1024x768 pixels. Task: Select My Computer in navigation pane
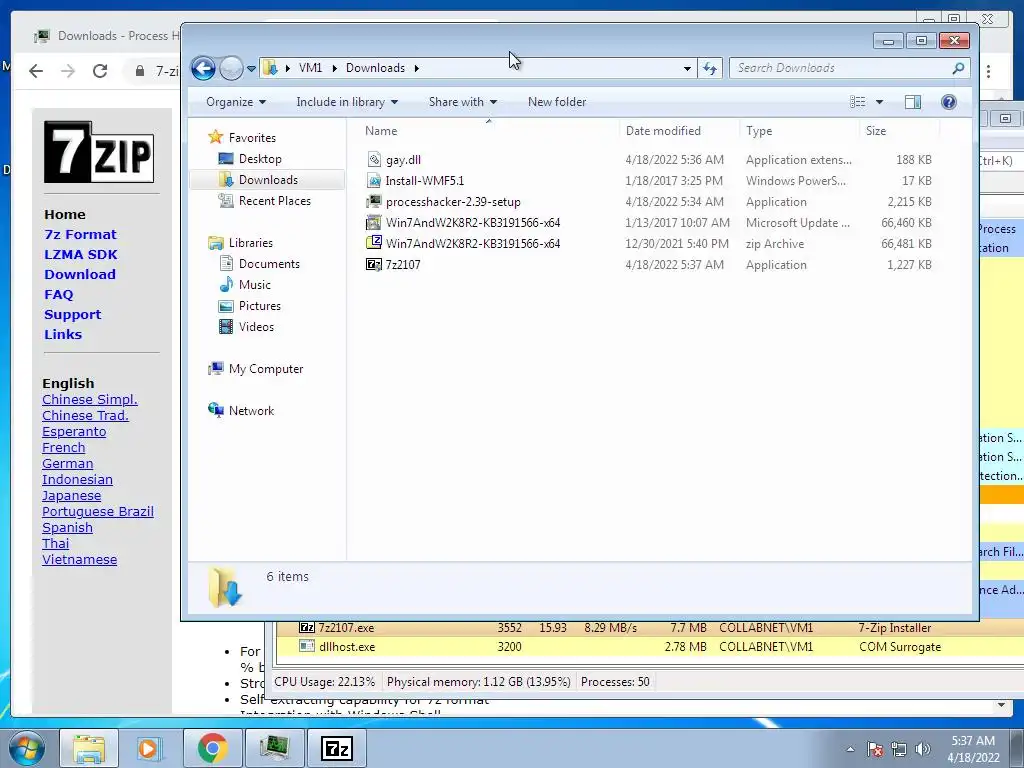point(266,369)
